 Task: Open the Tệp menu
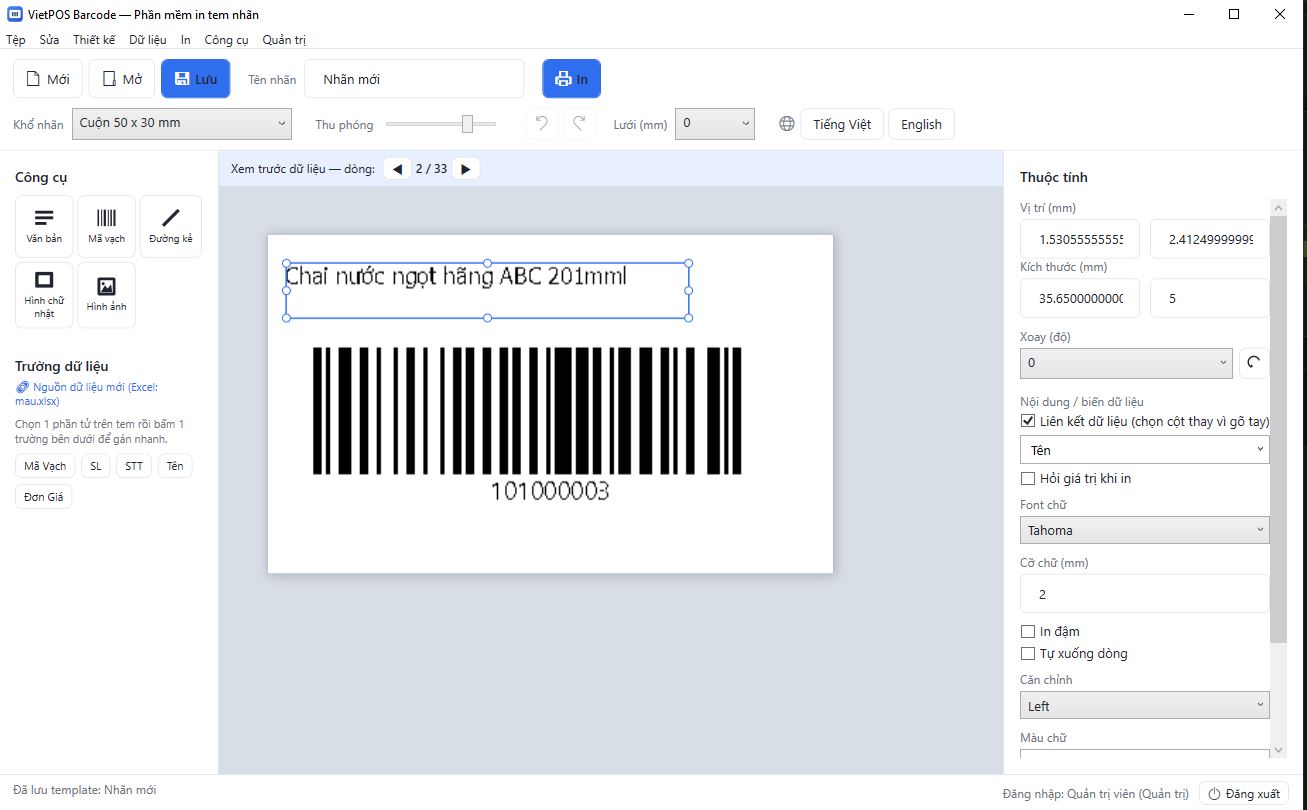[16, 40]
